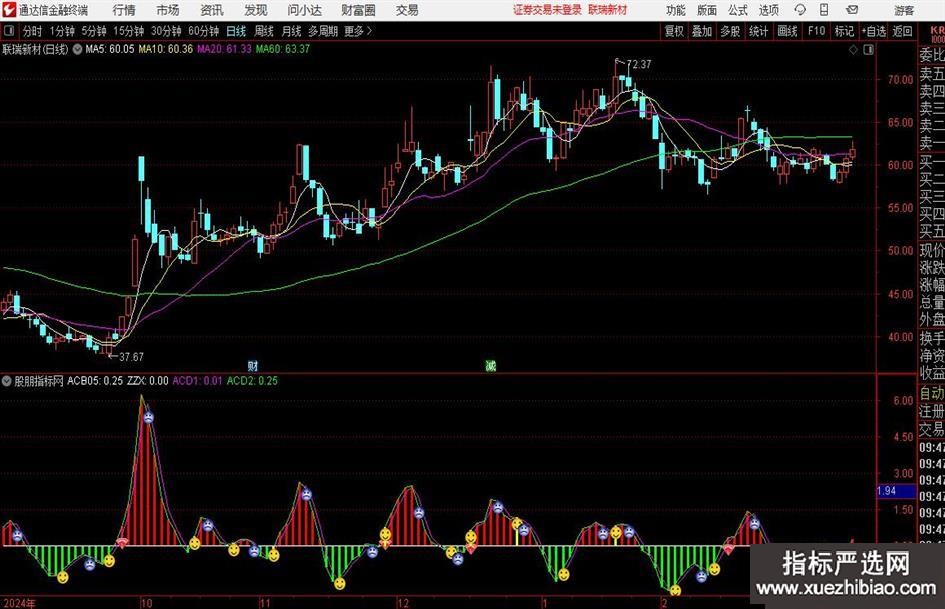Expand the 更多 period options

click(x=358, y=31)
